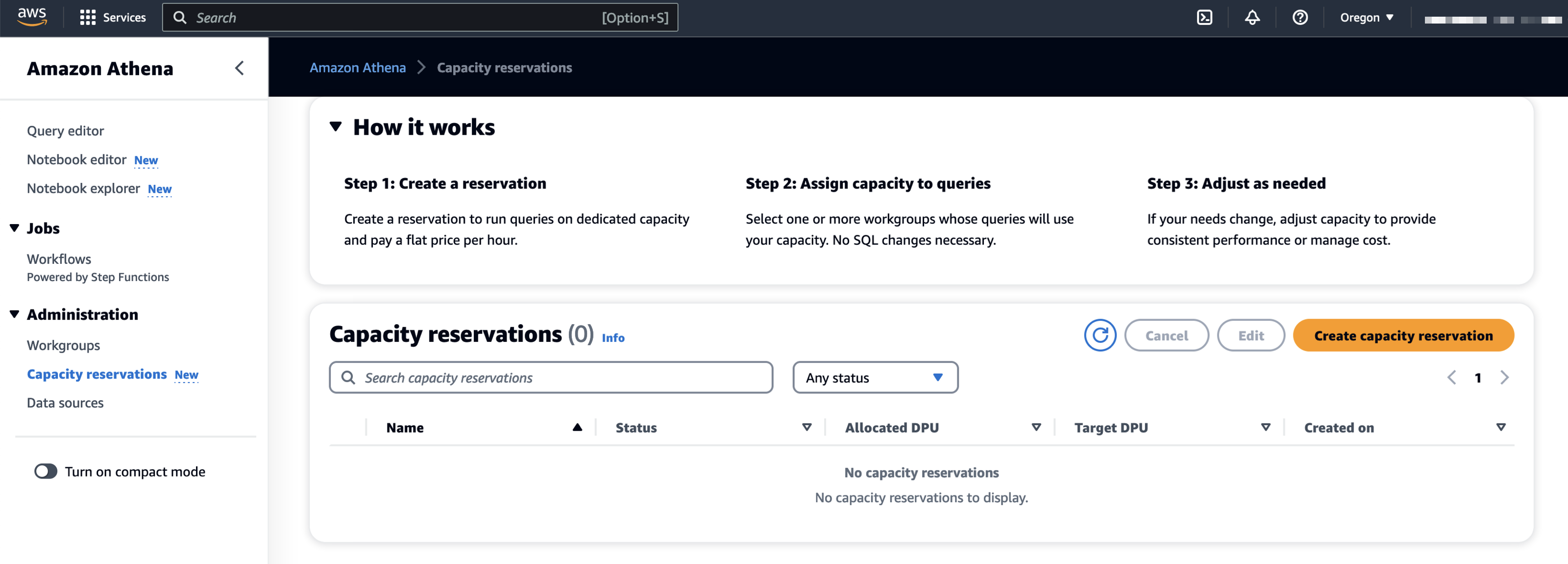This screenshot has height=564, width=1568.
Task: Click Create capacity reservation button
Action: pos(1403,335)
